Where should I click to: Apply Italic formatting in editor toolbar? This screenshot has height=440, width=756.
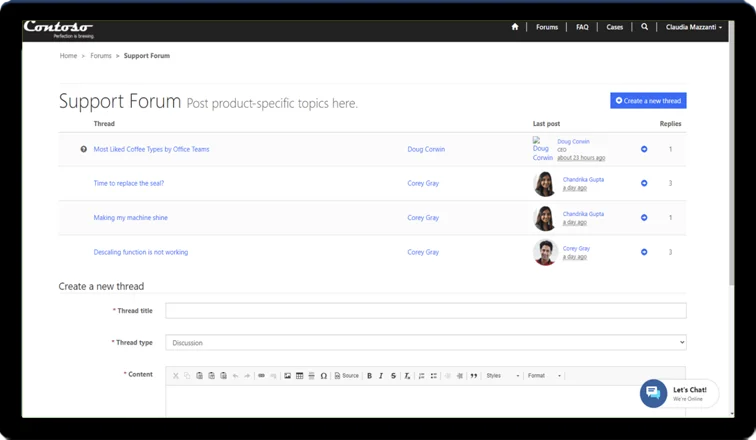381,376
